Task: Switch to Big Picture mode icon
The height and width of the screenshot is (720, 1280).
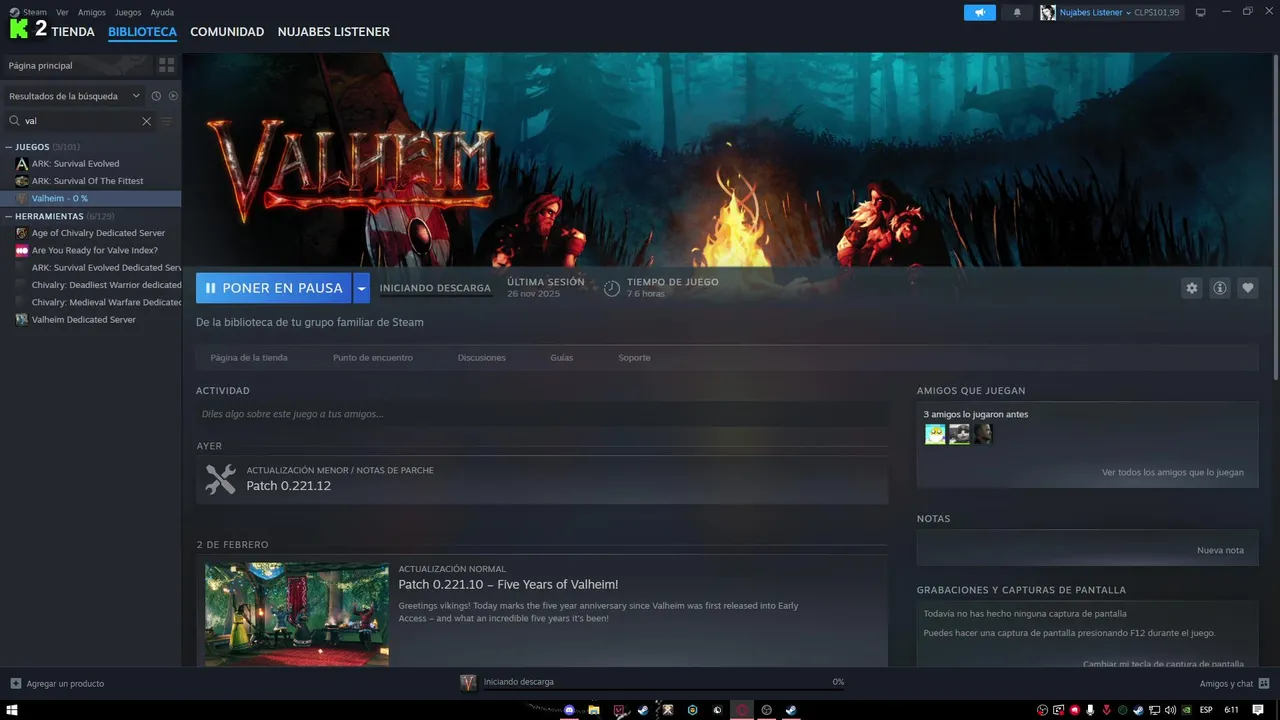Action: [1201, 12]
